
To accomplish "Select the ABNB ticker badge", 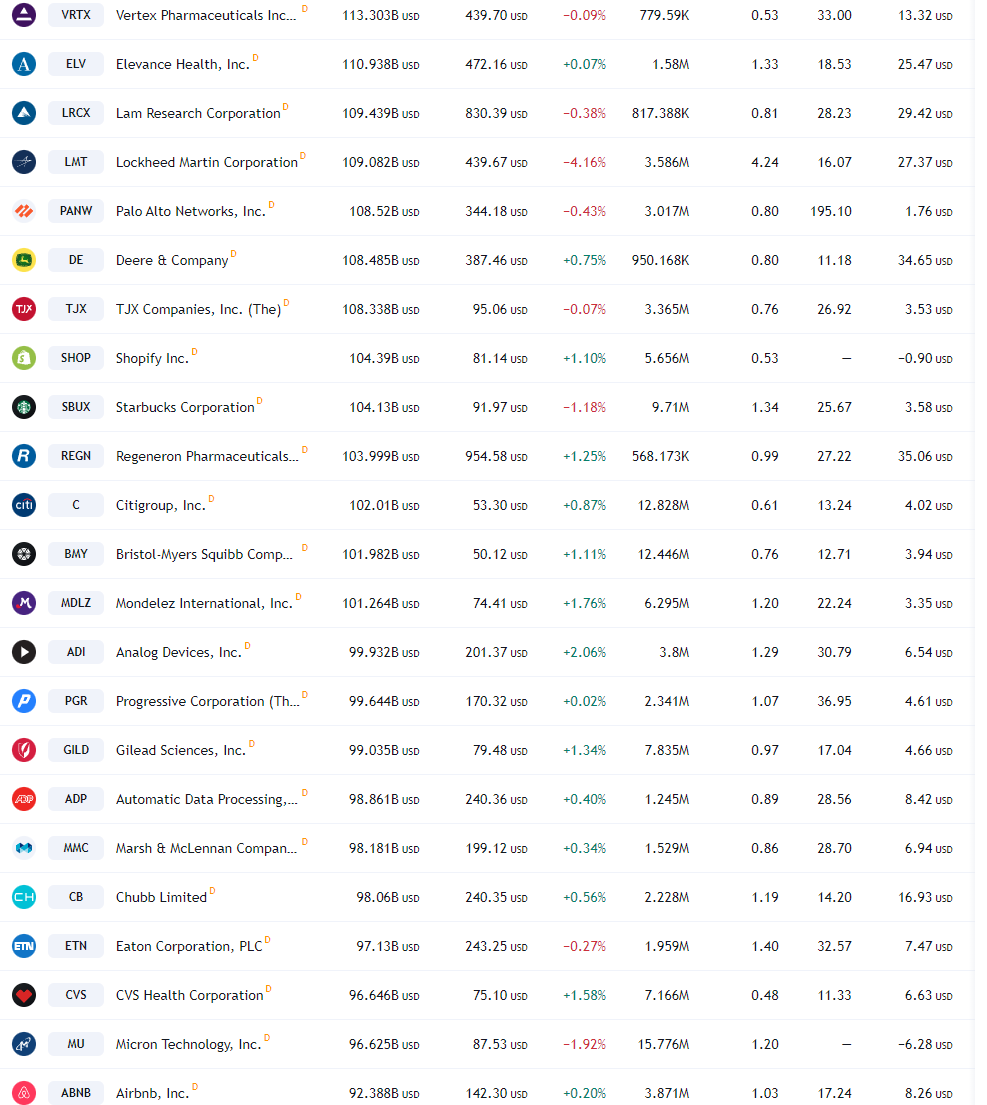I will click(76, 1092).
